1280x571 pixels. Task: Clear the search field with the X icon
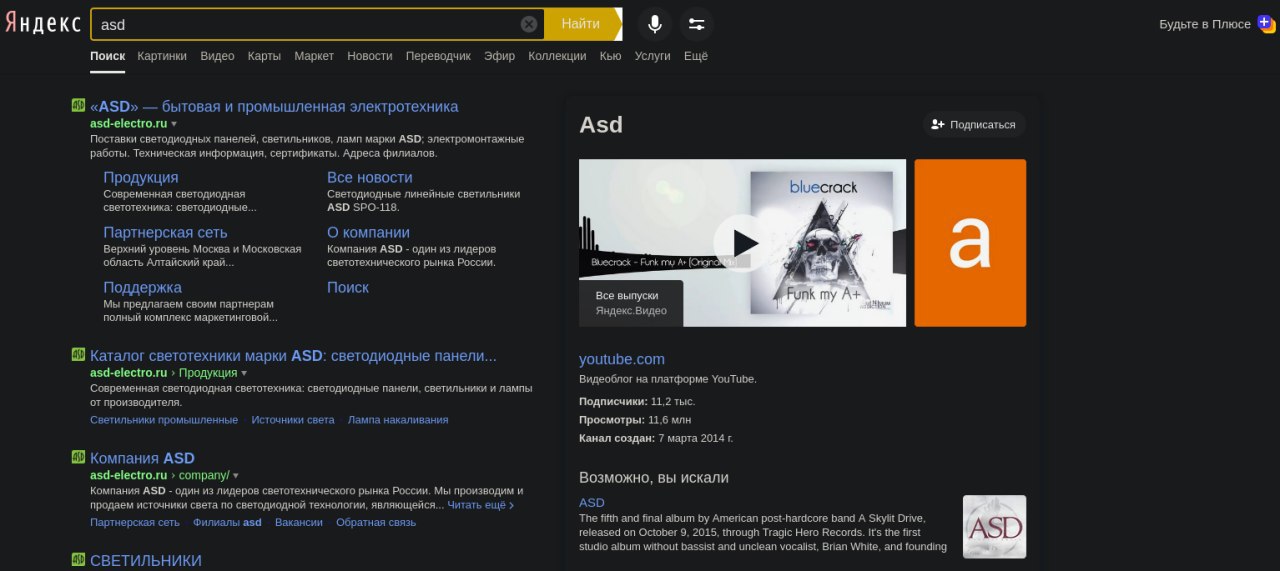(529, 24)
